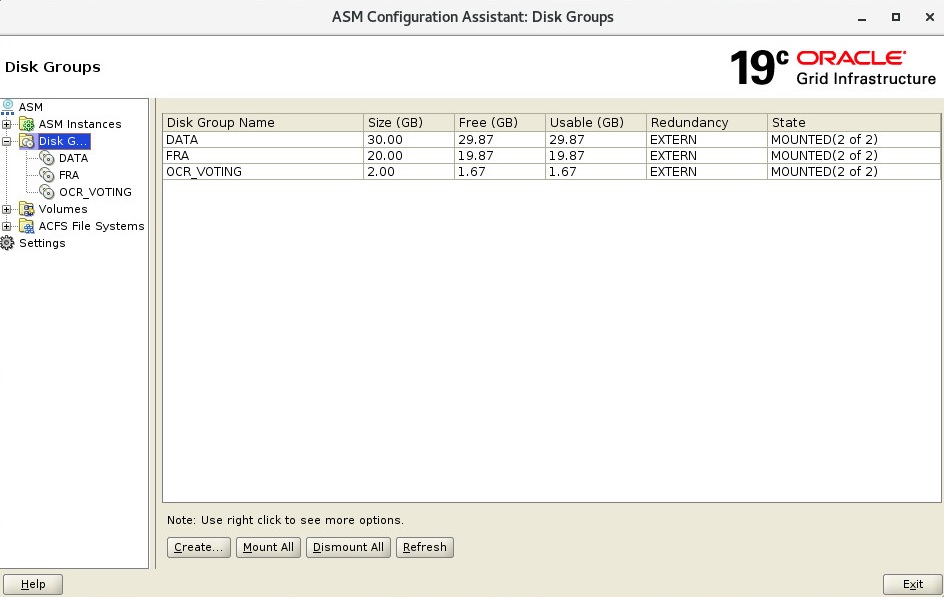Sort by Free (GB) column header
This screenshot has width=944, height=597.
[x=500, y=123]
